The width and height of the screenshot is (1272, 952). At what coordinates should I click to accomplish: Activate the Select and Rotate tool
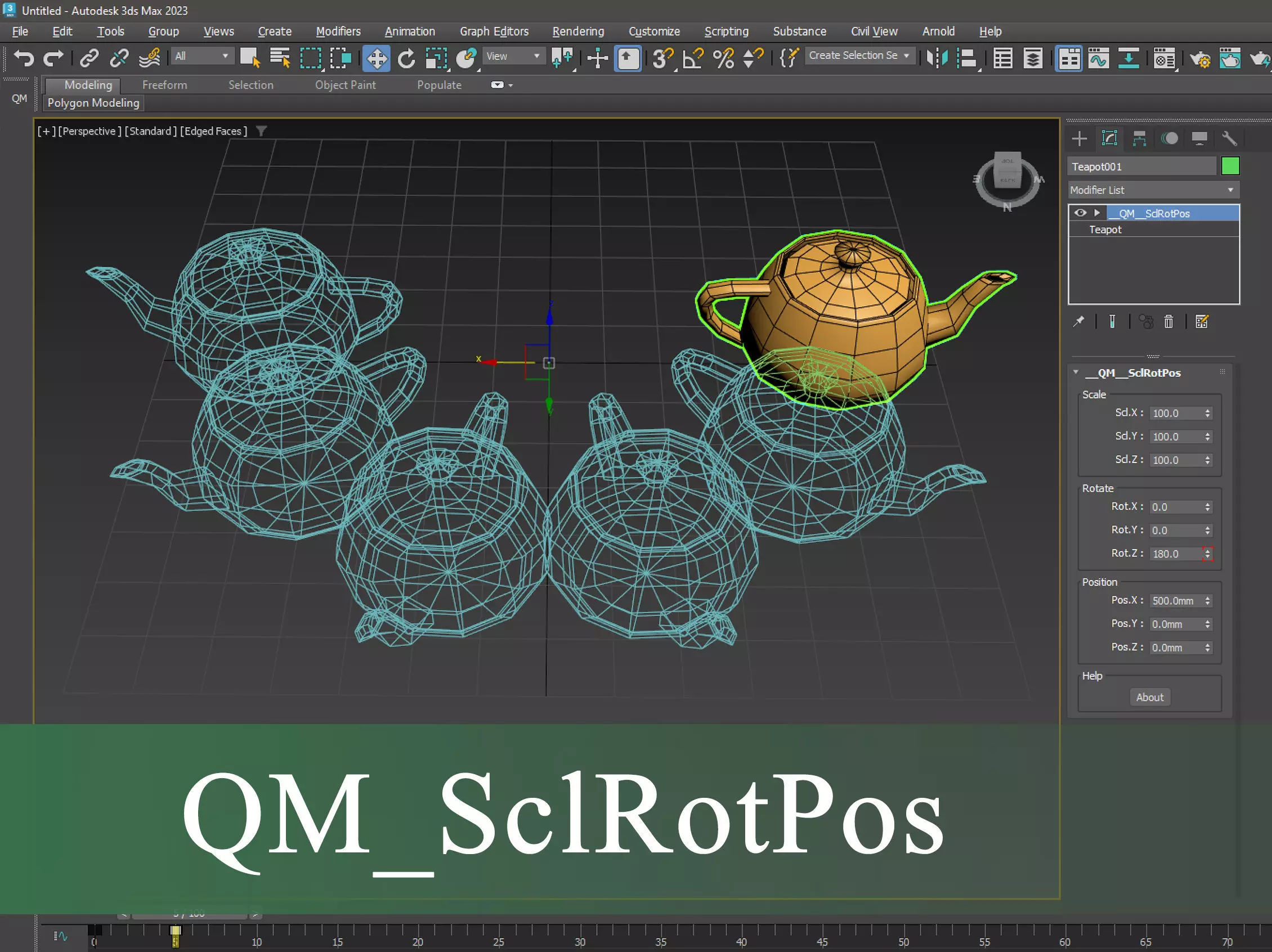coord(406,58)
